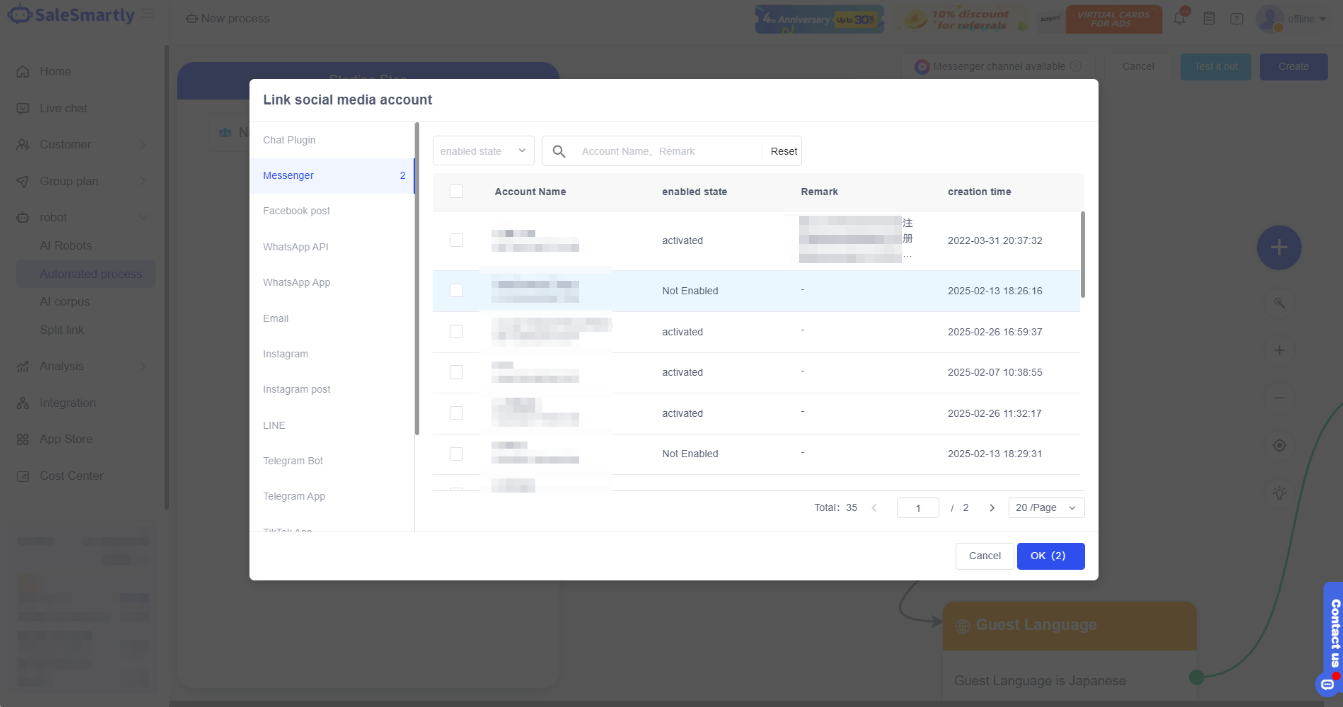Click the table's vertical scrollbar
The height and width of the screenshot is (707, 1343).
1083,254
